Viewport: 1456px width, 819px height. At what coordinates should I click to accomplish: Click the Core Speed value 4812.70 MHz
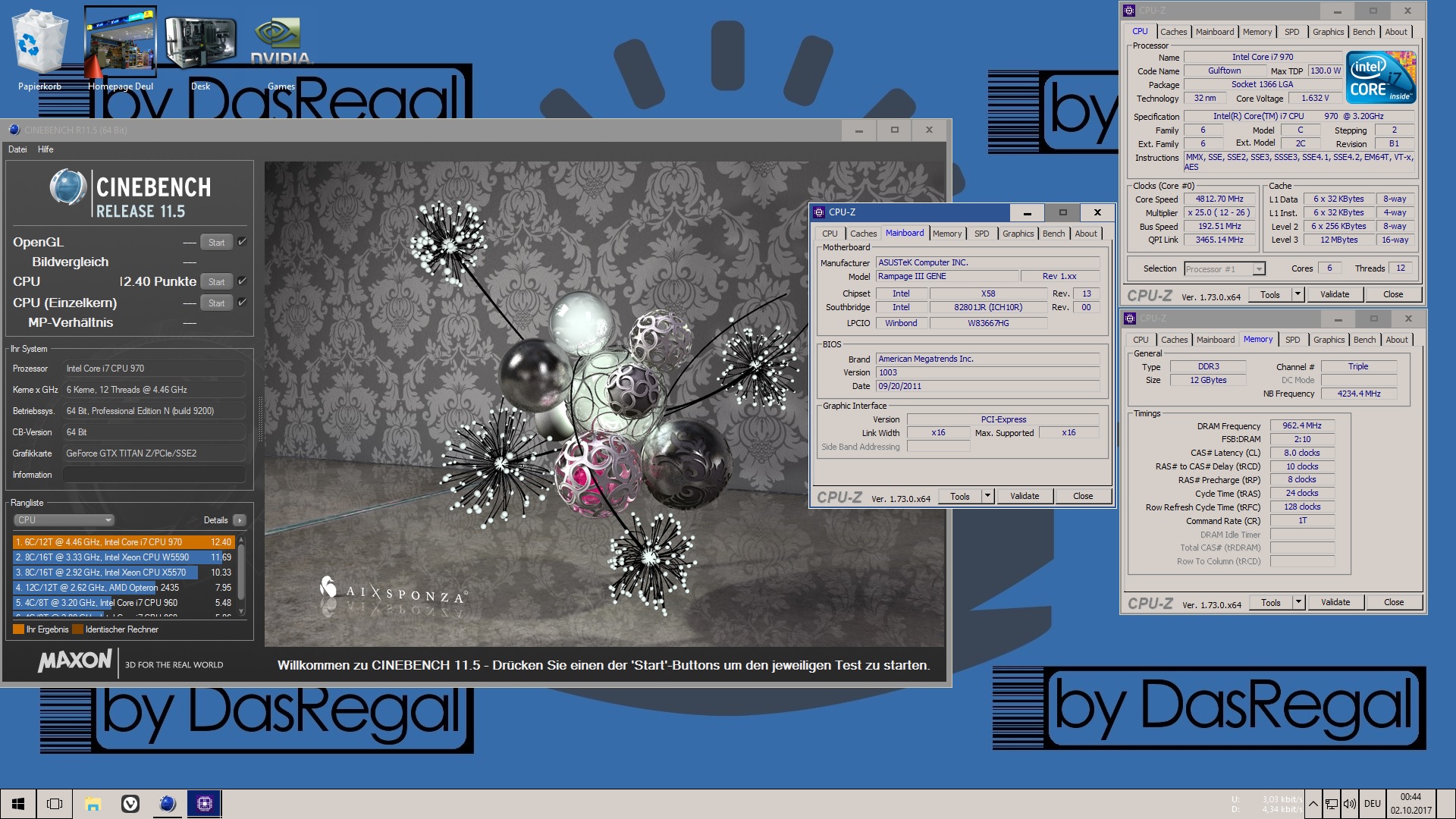[x=1219, y=199]
